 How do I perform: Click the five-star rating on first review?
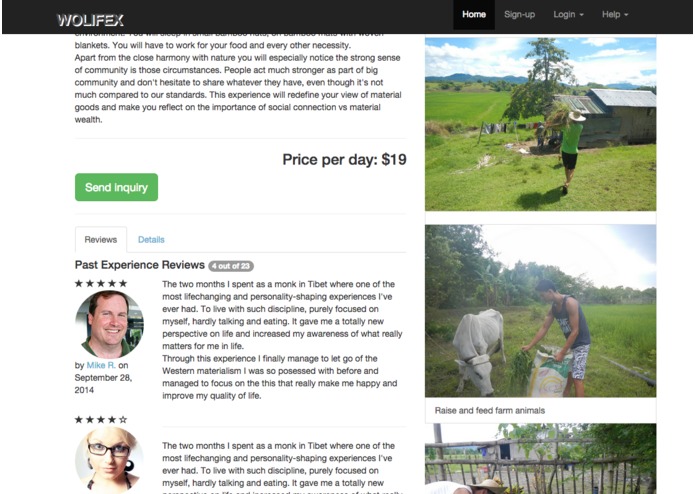click(101, 284)
